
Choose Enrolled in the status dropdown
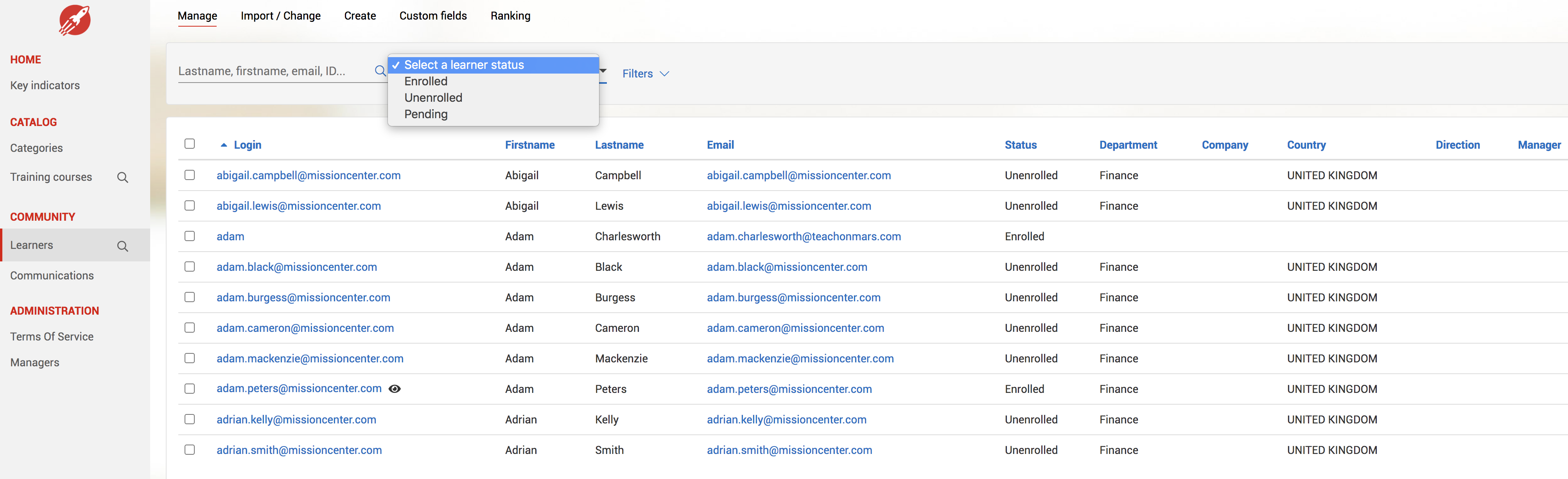pos(493,81)
